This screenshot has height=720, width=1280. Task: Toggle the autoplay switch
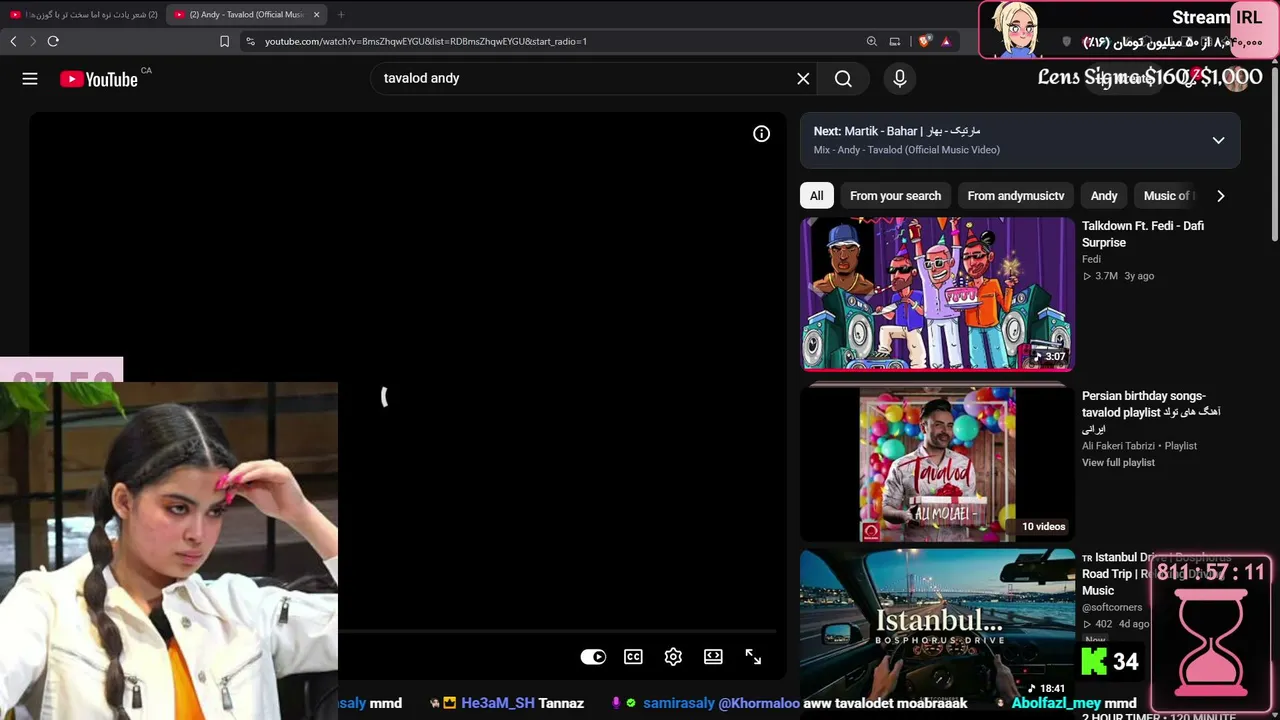point(593,657)
